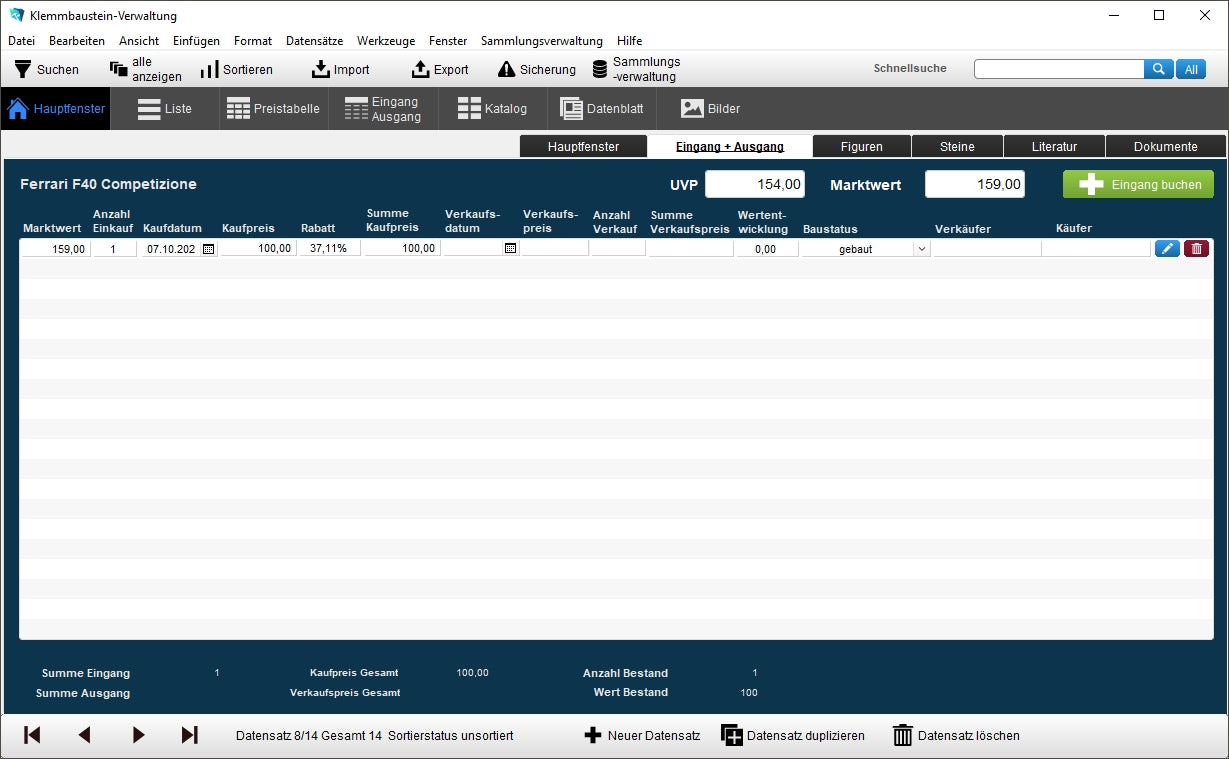Open Kaufdatum calendar picker icon
Viewport: 1229px width, 759px height.
point(208,249)
